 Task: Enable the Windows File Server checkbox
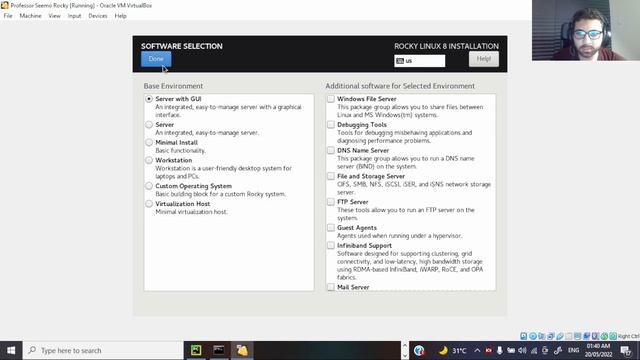[x=331, y=99]
